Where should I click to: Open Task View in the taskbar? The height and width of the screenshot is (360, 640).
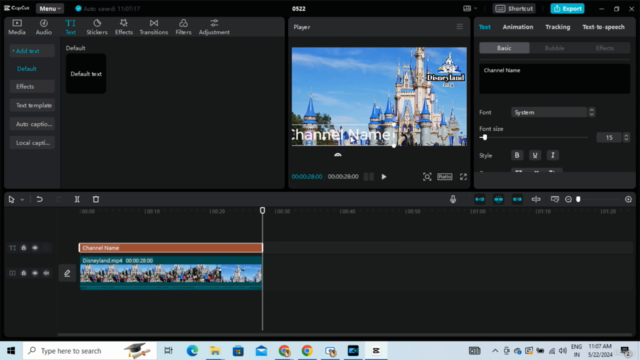click(168, 351)
